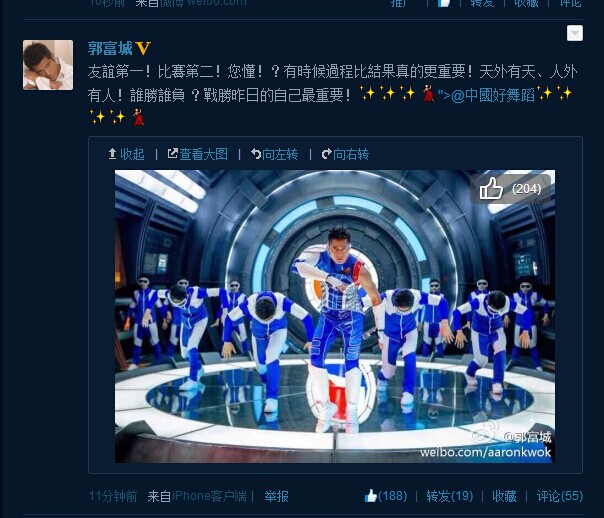Repost via 转发(19)
604x518 pixels.
(450, 496)
